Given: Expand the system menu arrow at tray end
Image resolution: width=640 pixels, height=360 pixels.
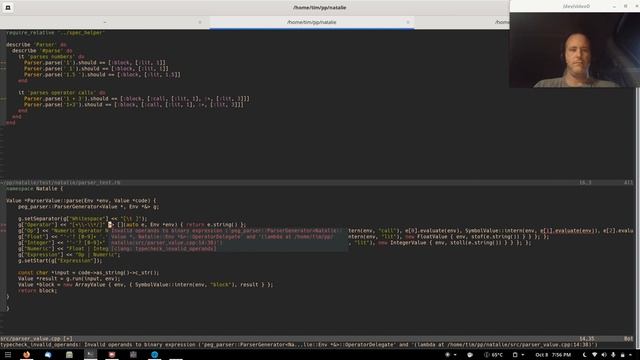Looking at the screenshot, I should click(x=631, y=355).
